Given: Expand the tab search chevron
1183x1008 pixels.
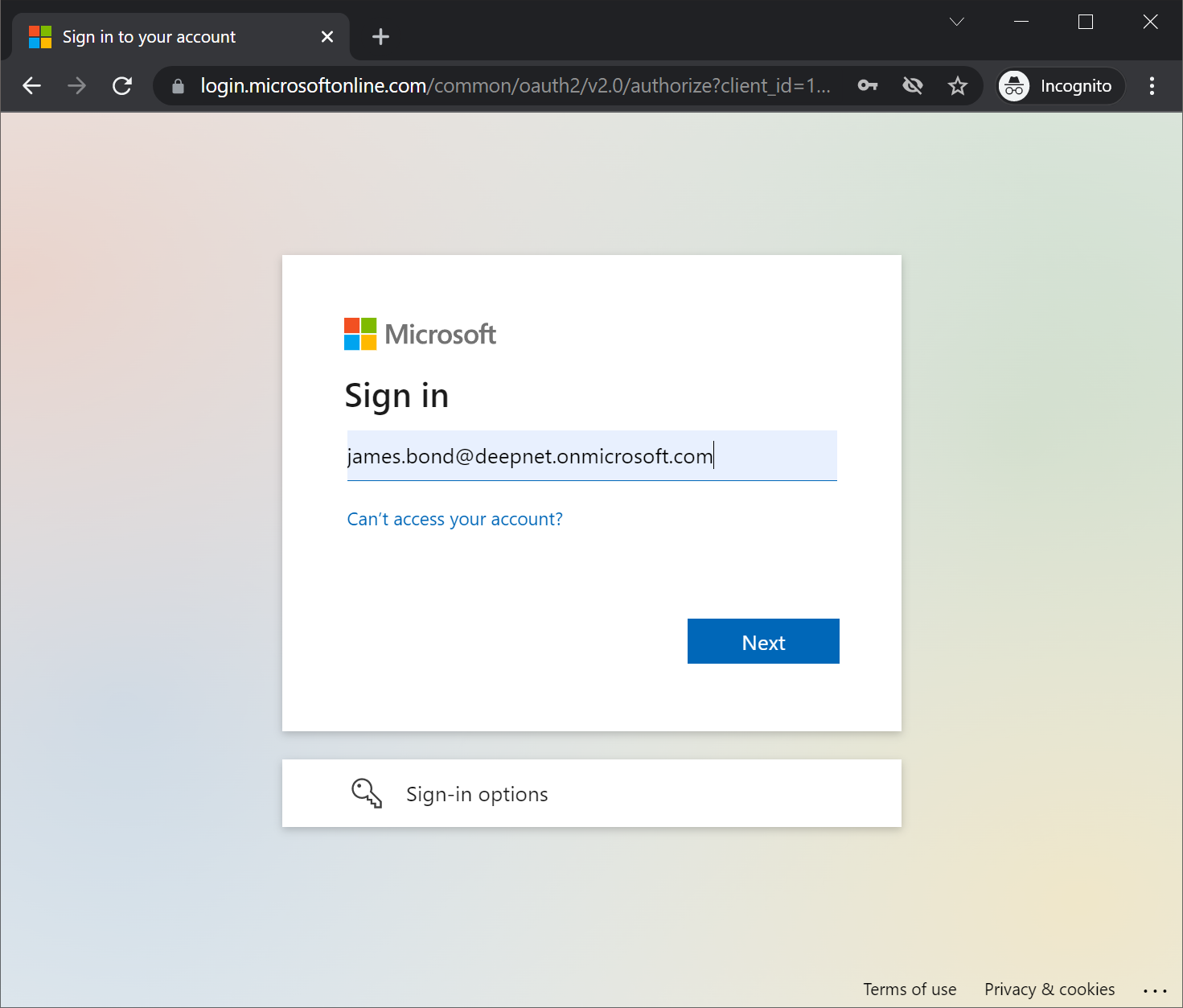Looking at the screenshot, I should pyautogui.click(x=956, y=22).
